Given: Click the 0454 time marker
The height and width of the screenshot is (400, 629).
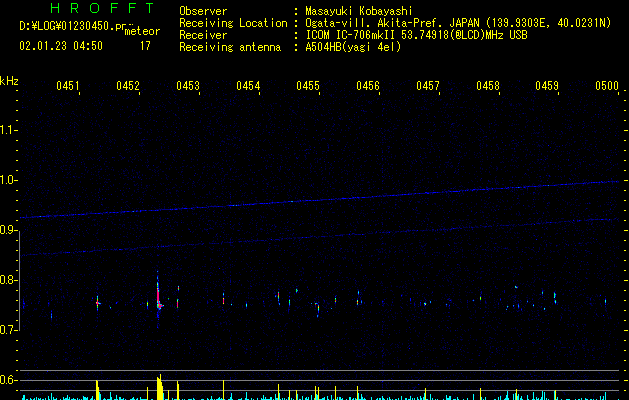Looking at the screenshot, I should [x=248, y=86].
